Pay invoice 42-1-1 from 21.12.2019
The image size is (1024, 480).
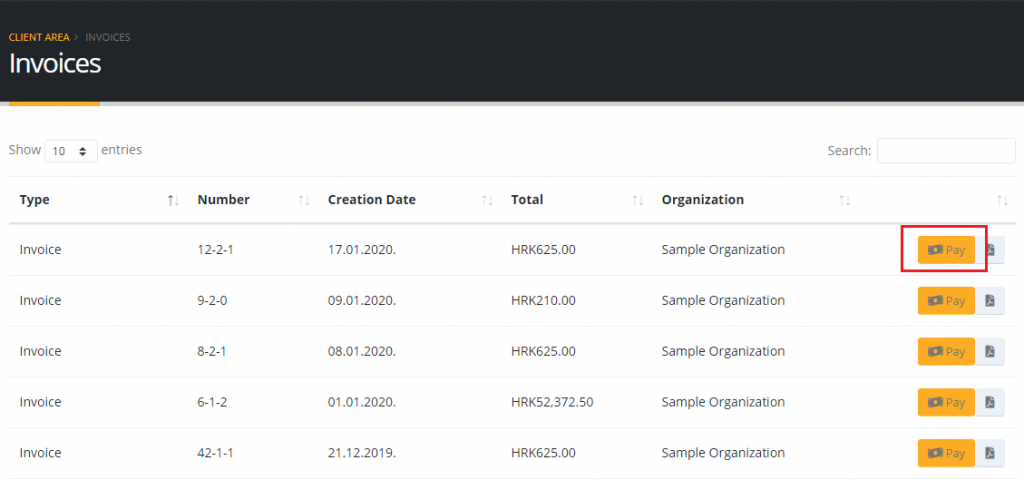[946, 453]
